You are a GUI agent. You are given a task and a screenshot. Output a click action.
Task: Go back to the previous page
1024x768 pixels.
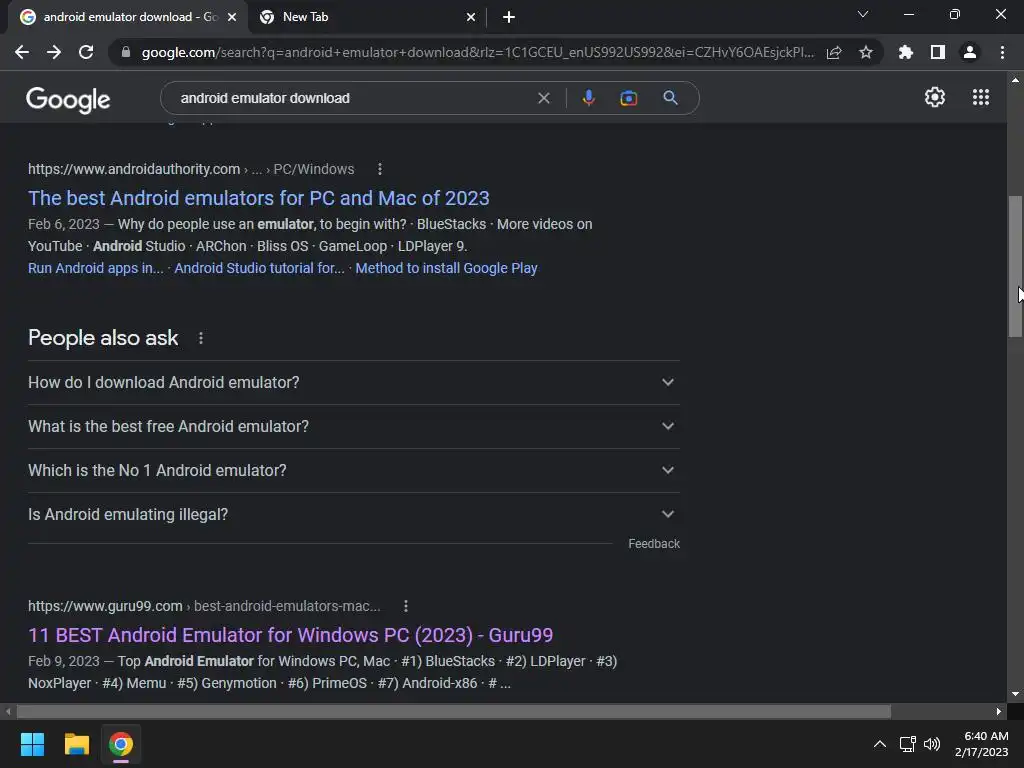[x=22, y=52]
